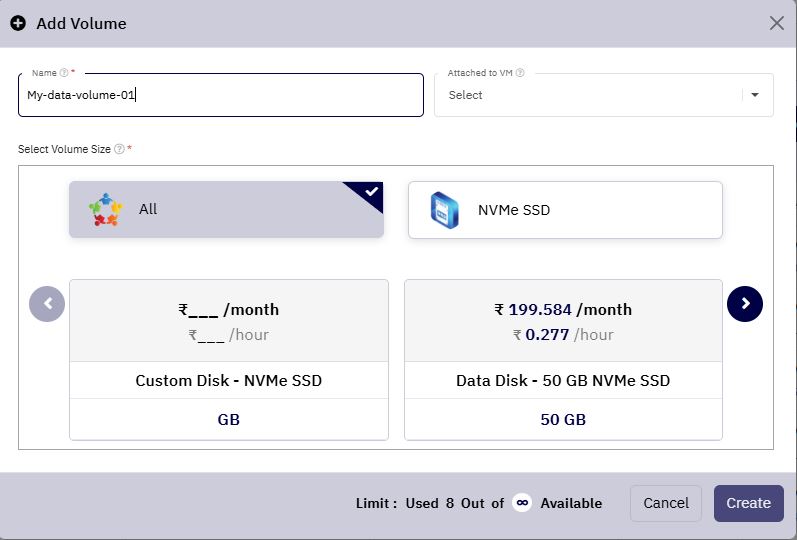
Task: Click the blue NVMe SSD disk icon
Action: 445,209
